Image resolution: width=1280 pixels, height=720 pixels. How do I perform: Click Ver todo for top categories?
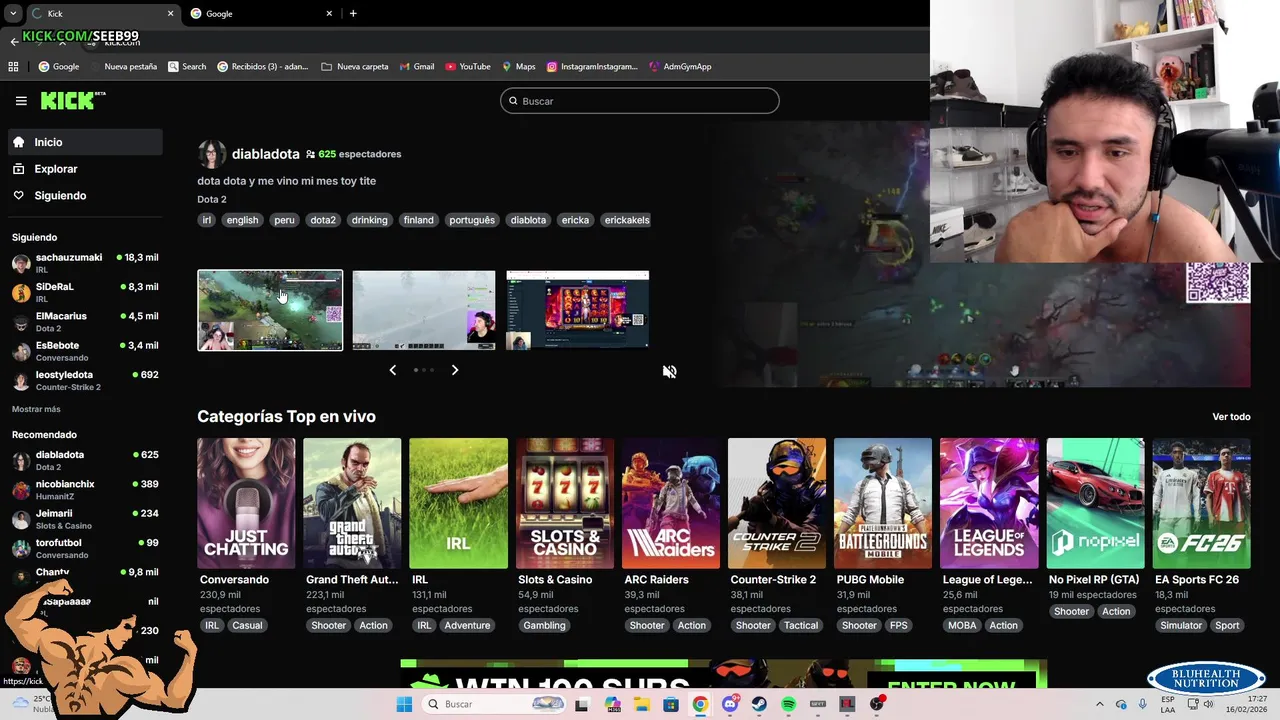pos(1231,417)
